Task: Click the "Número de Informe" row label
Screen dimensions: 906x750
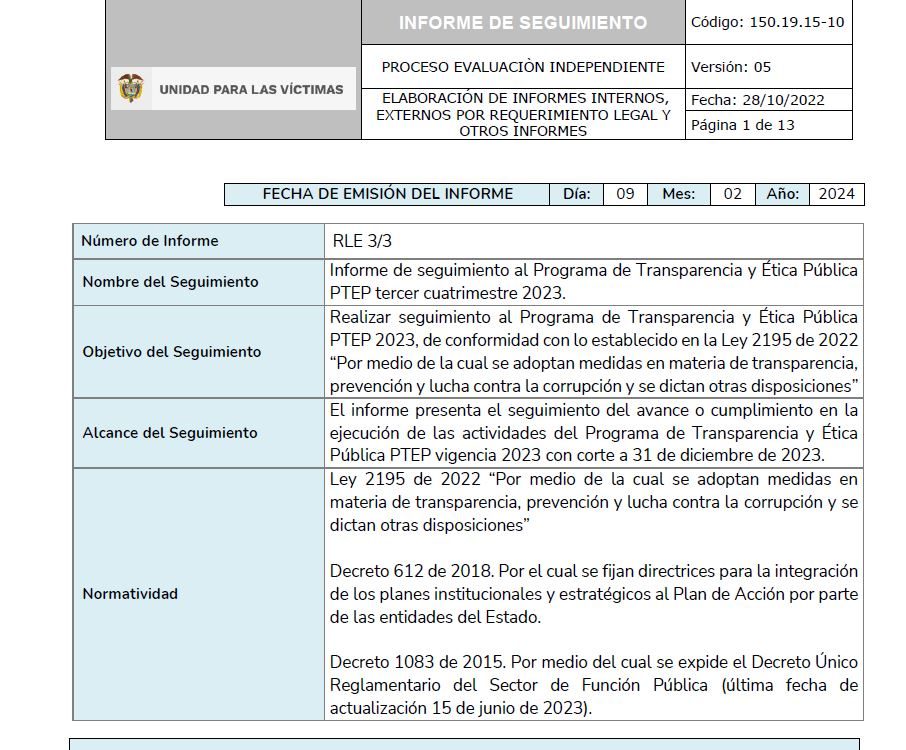Action: (150, 241)
